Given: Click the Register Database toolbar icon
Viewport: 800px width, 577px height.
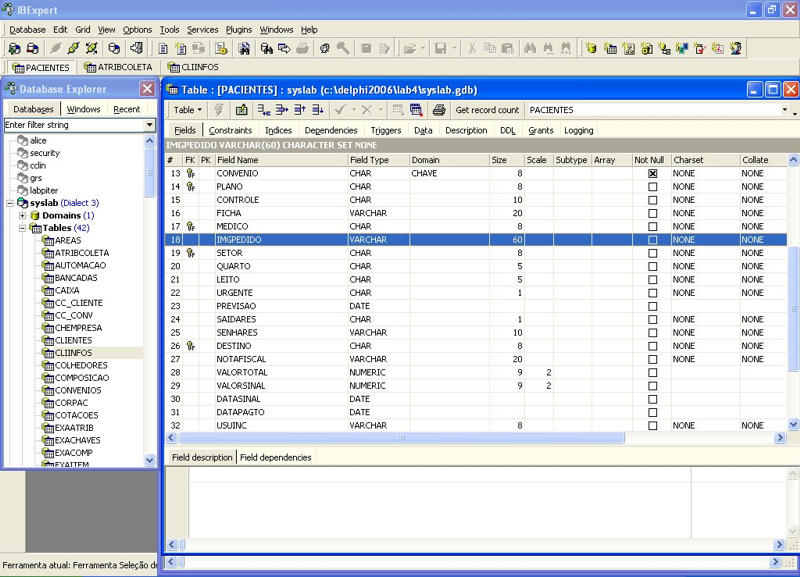Looking at the screenshot, I should 14,48.
